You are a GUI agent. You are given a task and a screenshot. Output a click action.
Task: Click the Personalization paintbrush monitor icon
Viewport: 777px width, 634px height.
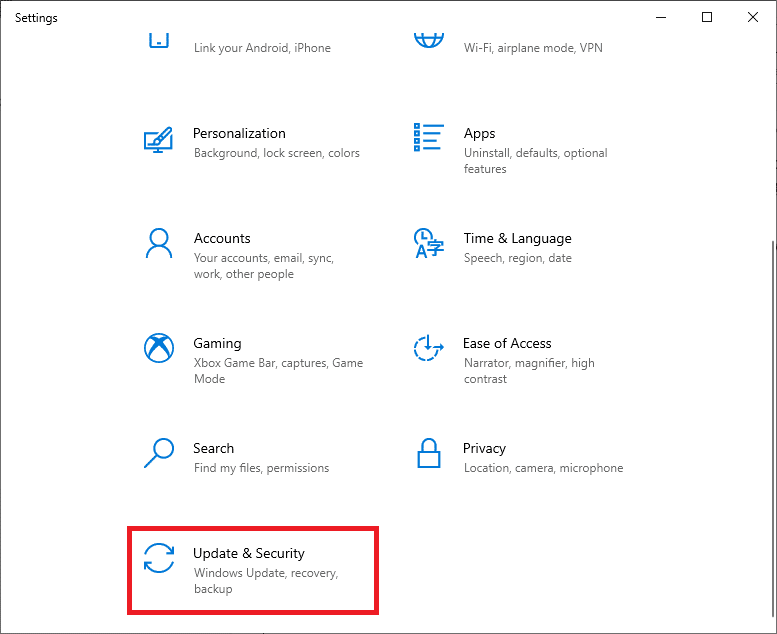click(x=158, y=140)
